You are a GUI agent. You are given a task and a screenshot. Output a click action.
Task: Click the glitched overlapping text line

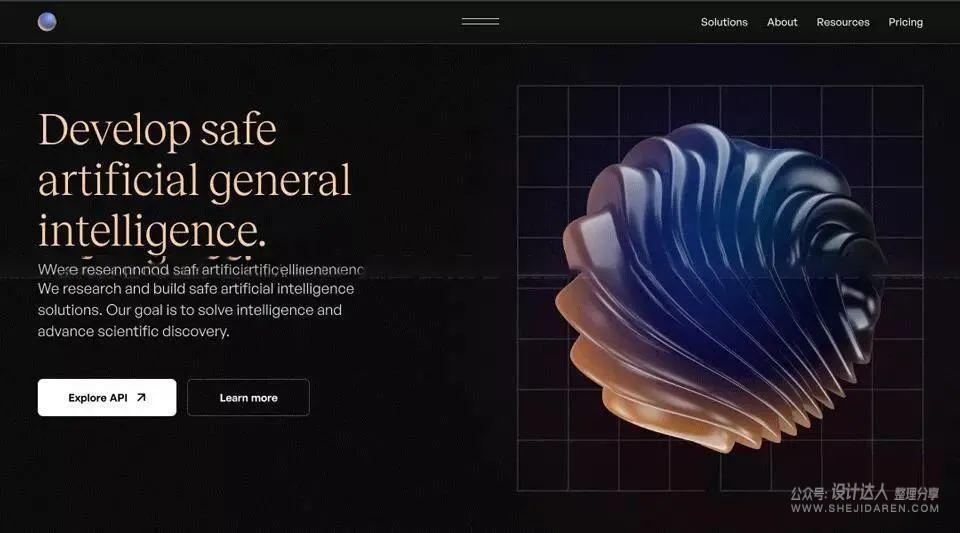(200, 269)
